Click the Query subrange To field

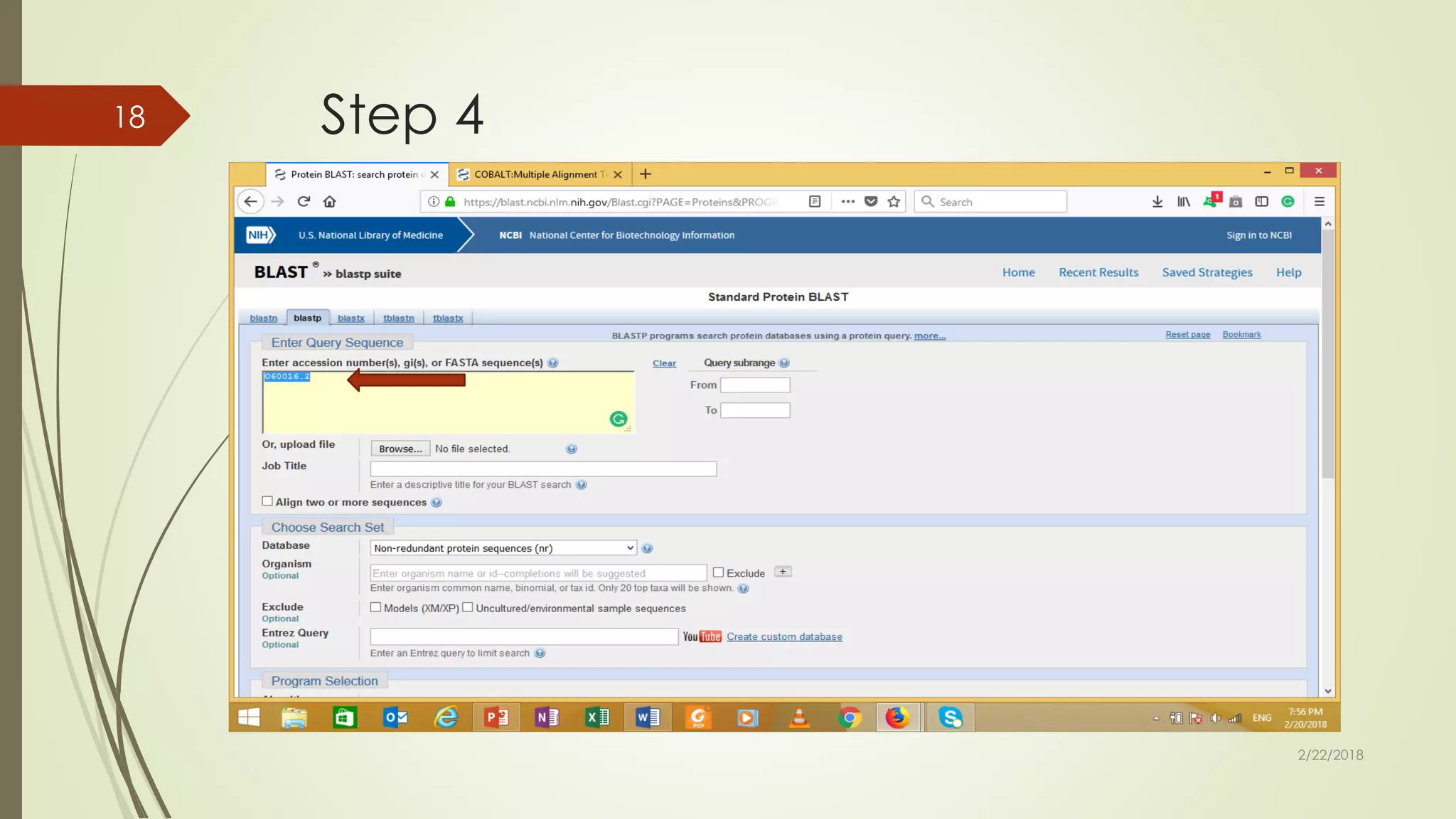click(755, 410)
